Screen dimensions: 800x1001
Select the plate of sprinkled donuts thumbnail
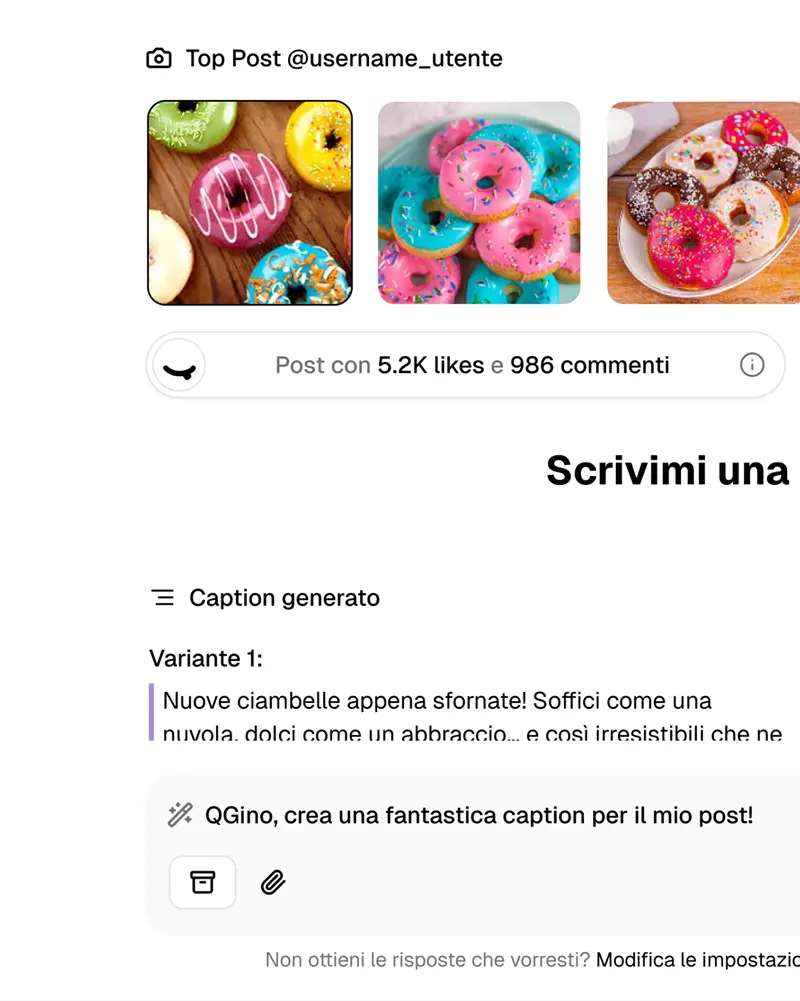[704, 203]
